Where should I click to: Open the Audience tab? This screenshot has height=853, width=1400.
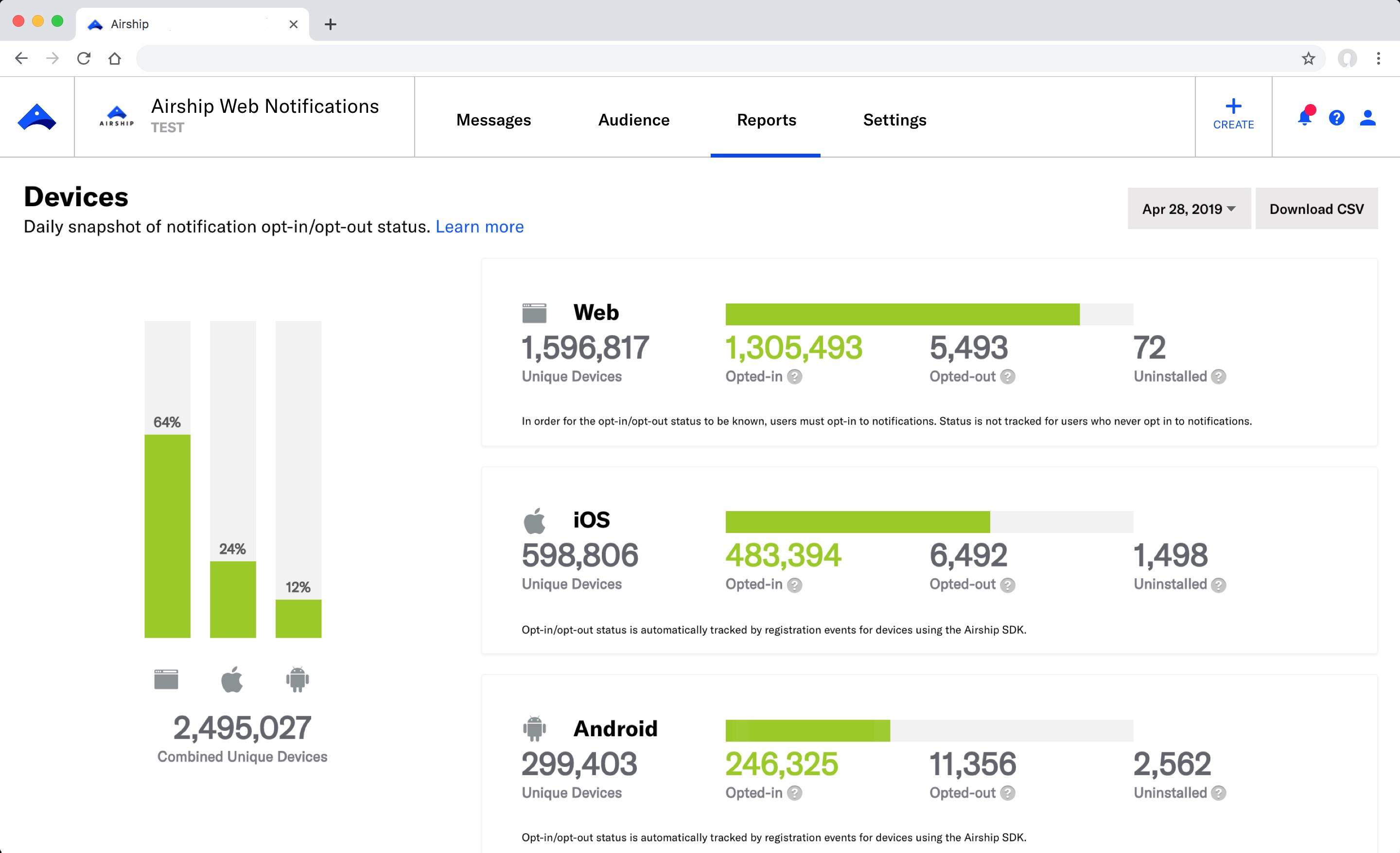click(633, 120)
